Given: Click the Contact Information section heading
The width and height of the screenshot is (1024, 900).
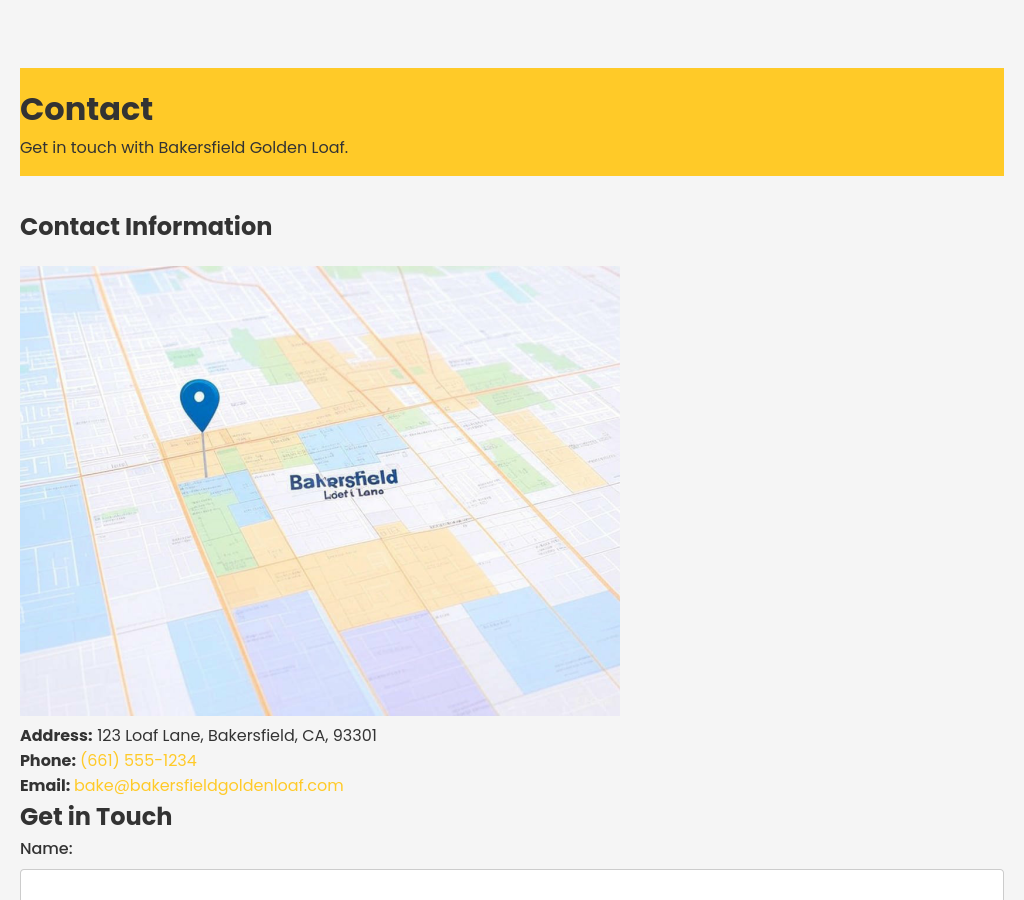Looking at the screenshot, I should click(146, 227).
